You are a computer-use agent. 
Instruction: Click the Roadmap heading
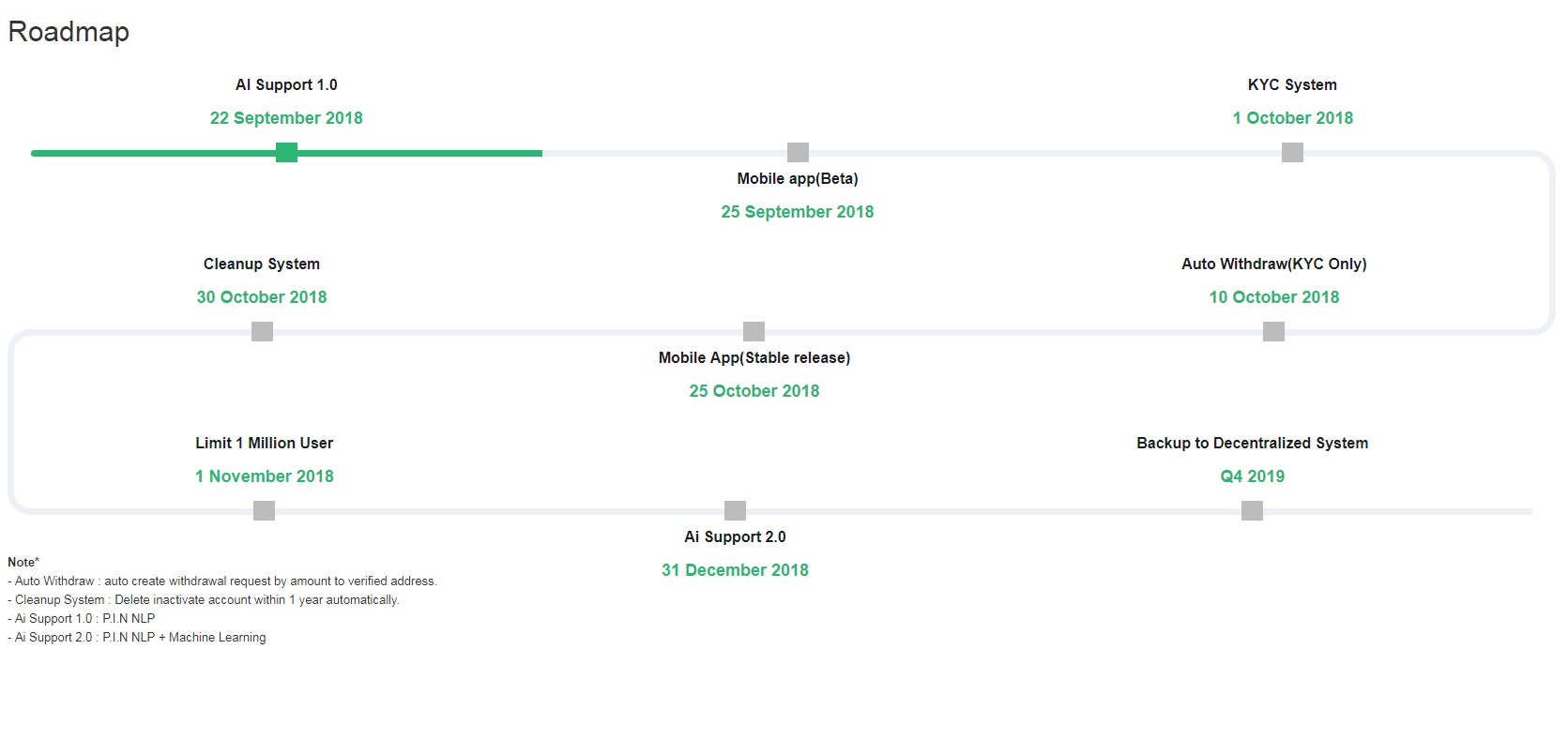tap(69, 32)
